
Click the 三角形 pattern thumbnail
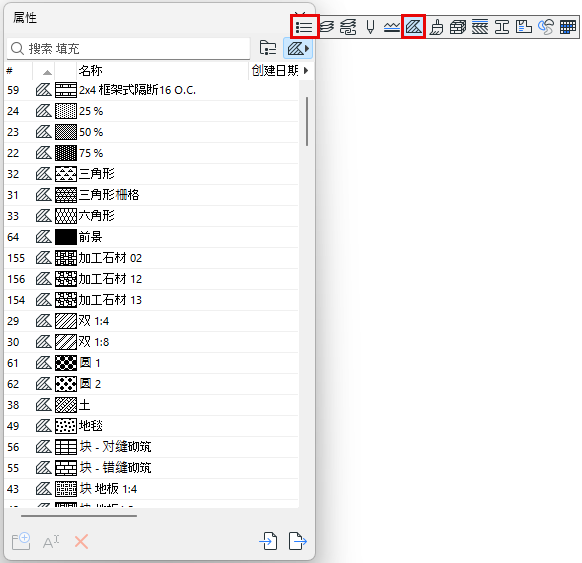tap(66, 174)
